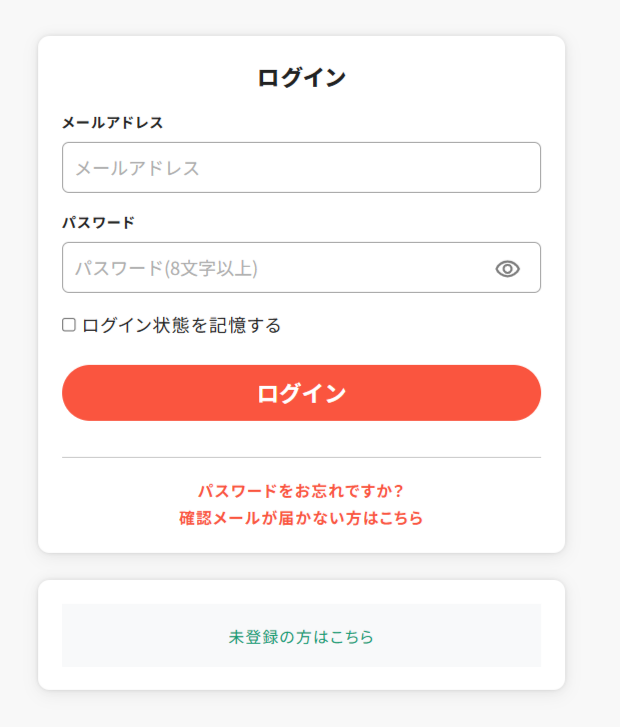Select the resend confirmation email link
Screen dimensions: 620x727
click(x=301, y=518)
